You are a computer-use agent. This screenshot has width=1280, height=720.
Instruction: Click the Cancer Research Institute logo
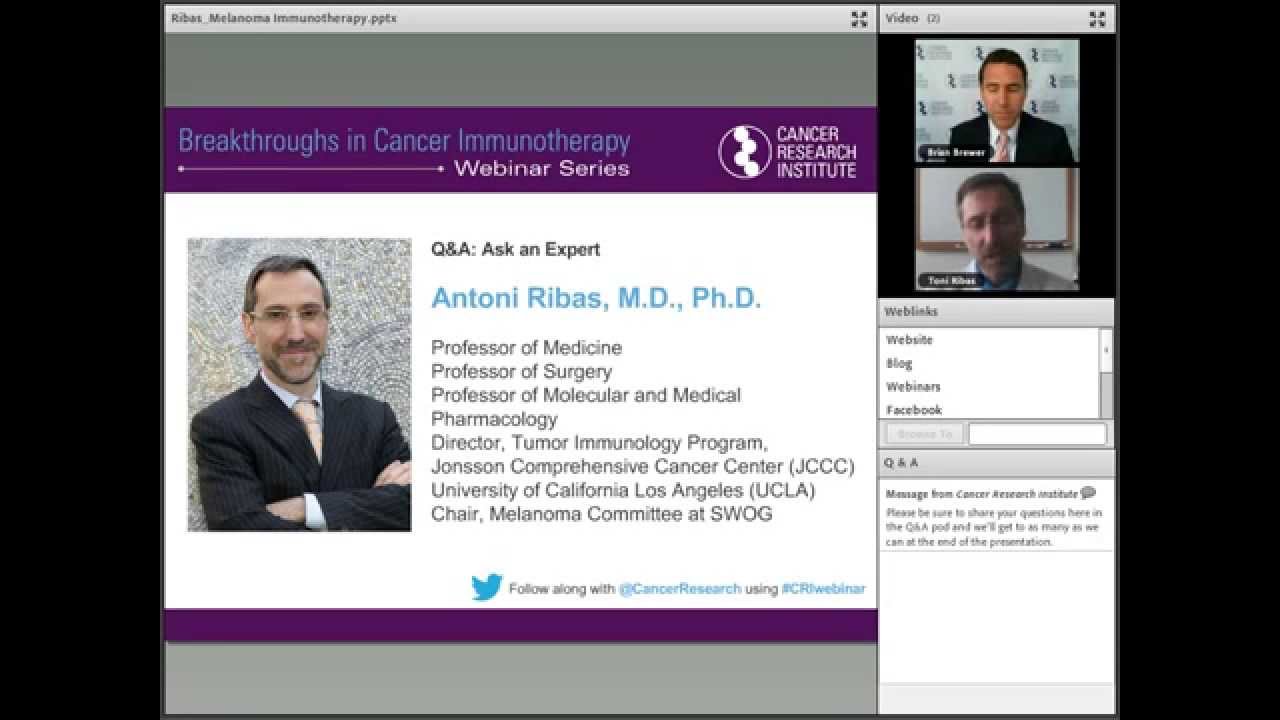787,152
